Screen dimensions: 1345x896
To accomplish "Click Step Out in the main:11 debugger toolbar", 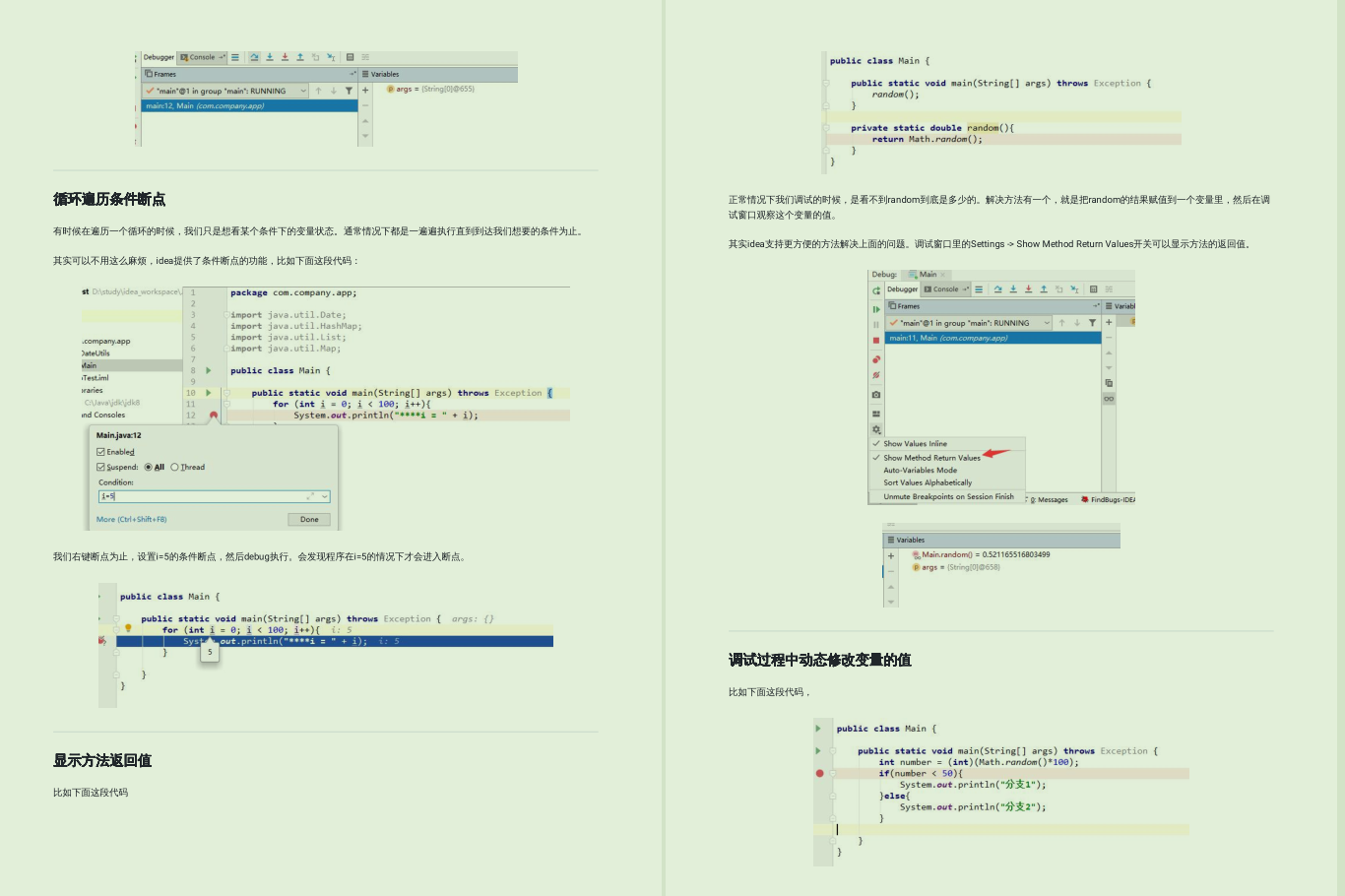I will click(1044, 289).
